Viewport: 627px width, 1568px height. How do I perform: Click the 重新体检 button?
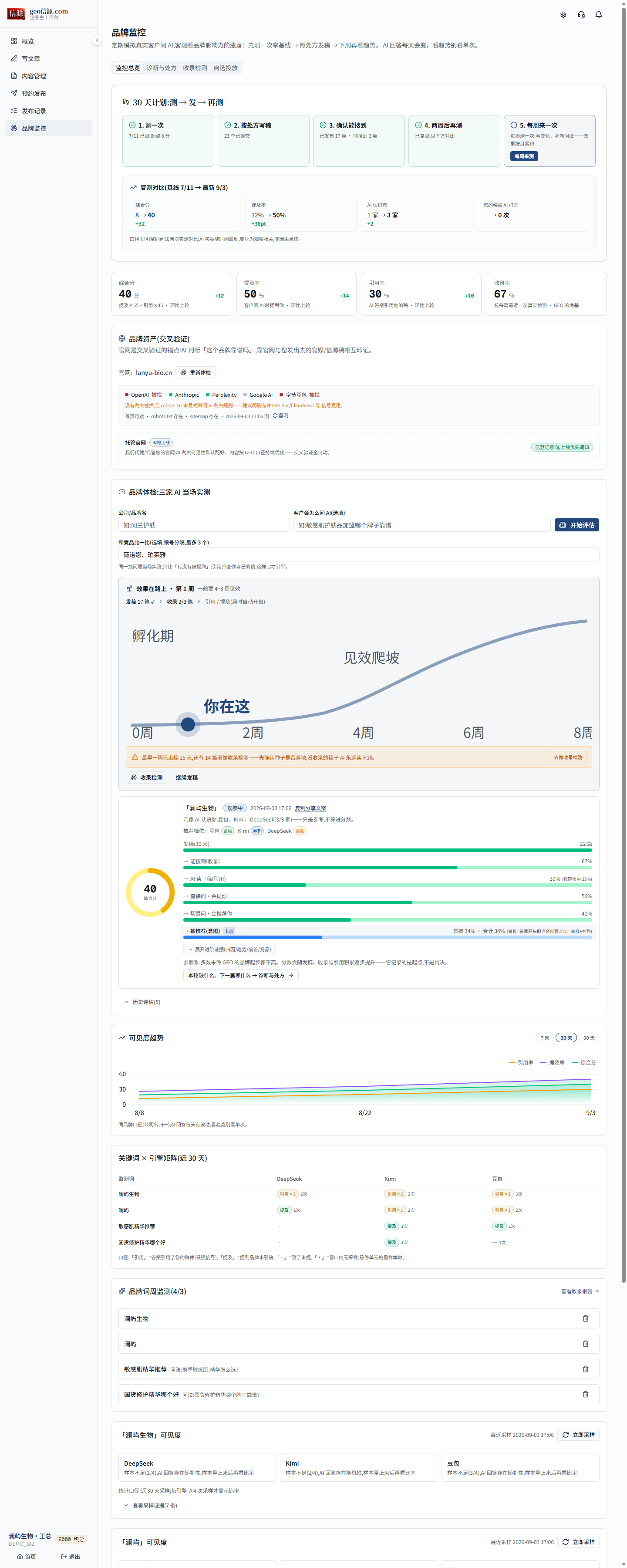[x=196, y=372]
